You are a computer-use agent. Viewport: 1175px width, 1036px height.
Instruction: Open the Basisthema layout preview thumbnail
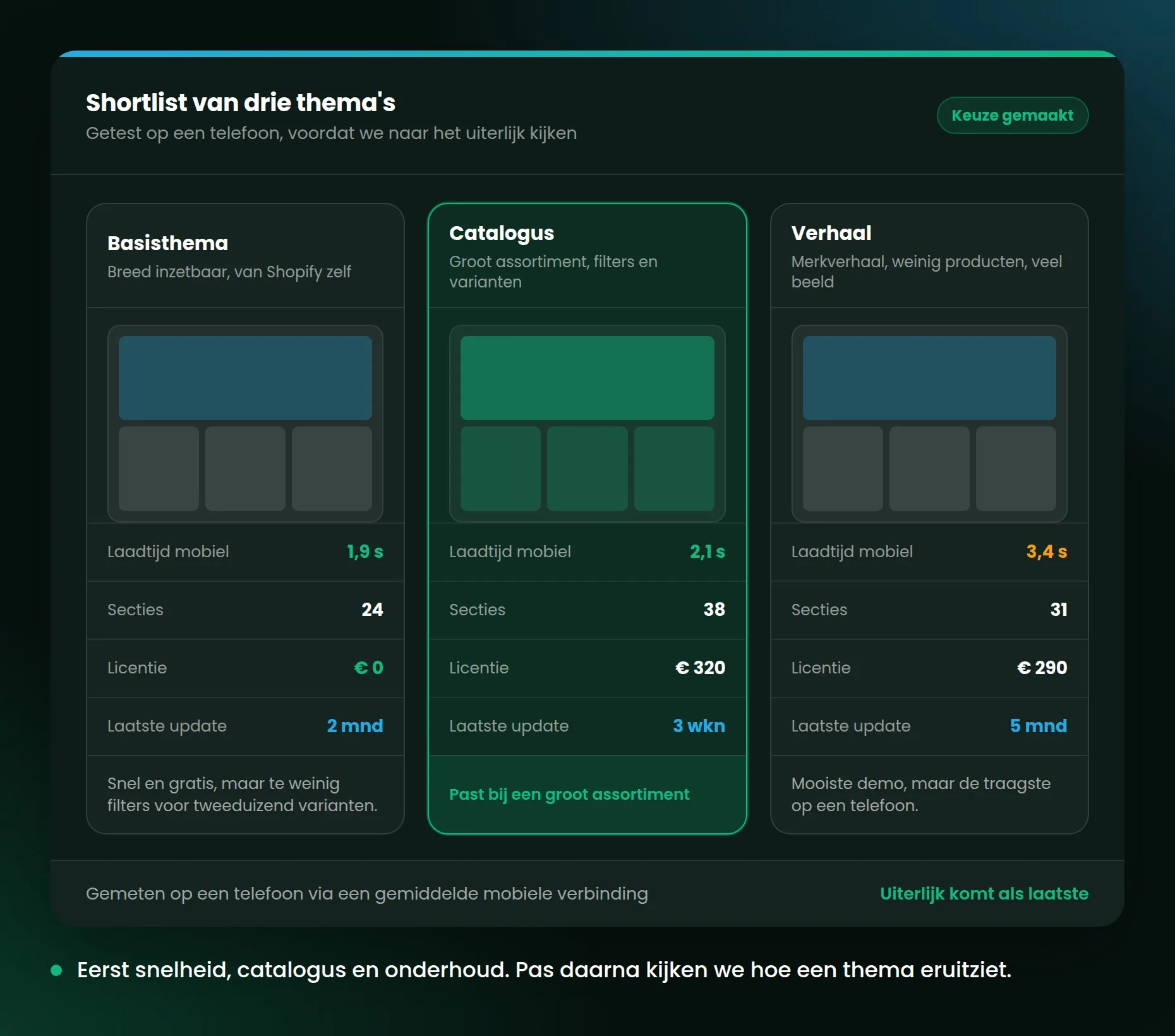(x=245, y=423)
